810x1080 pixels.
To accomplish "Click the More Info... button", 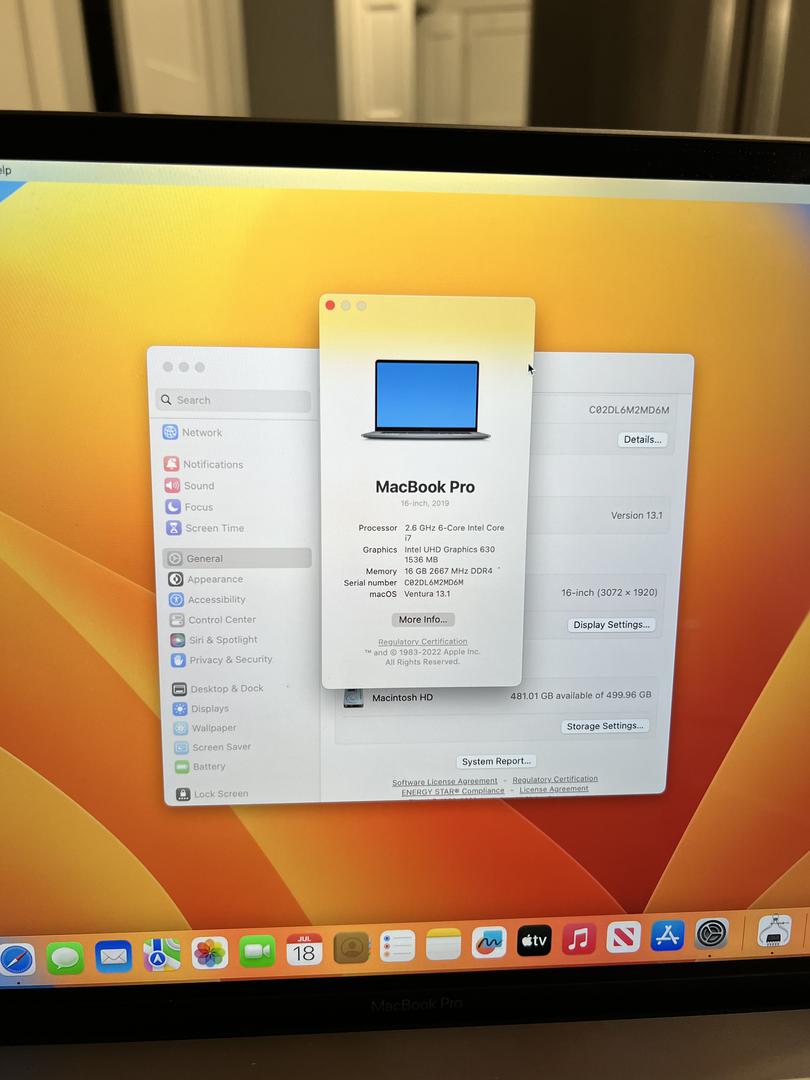I will 423,620.
